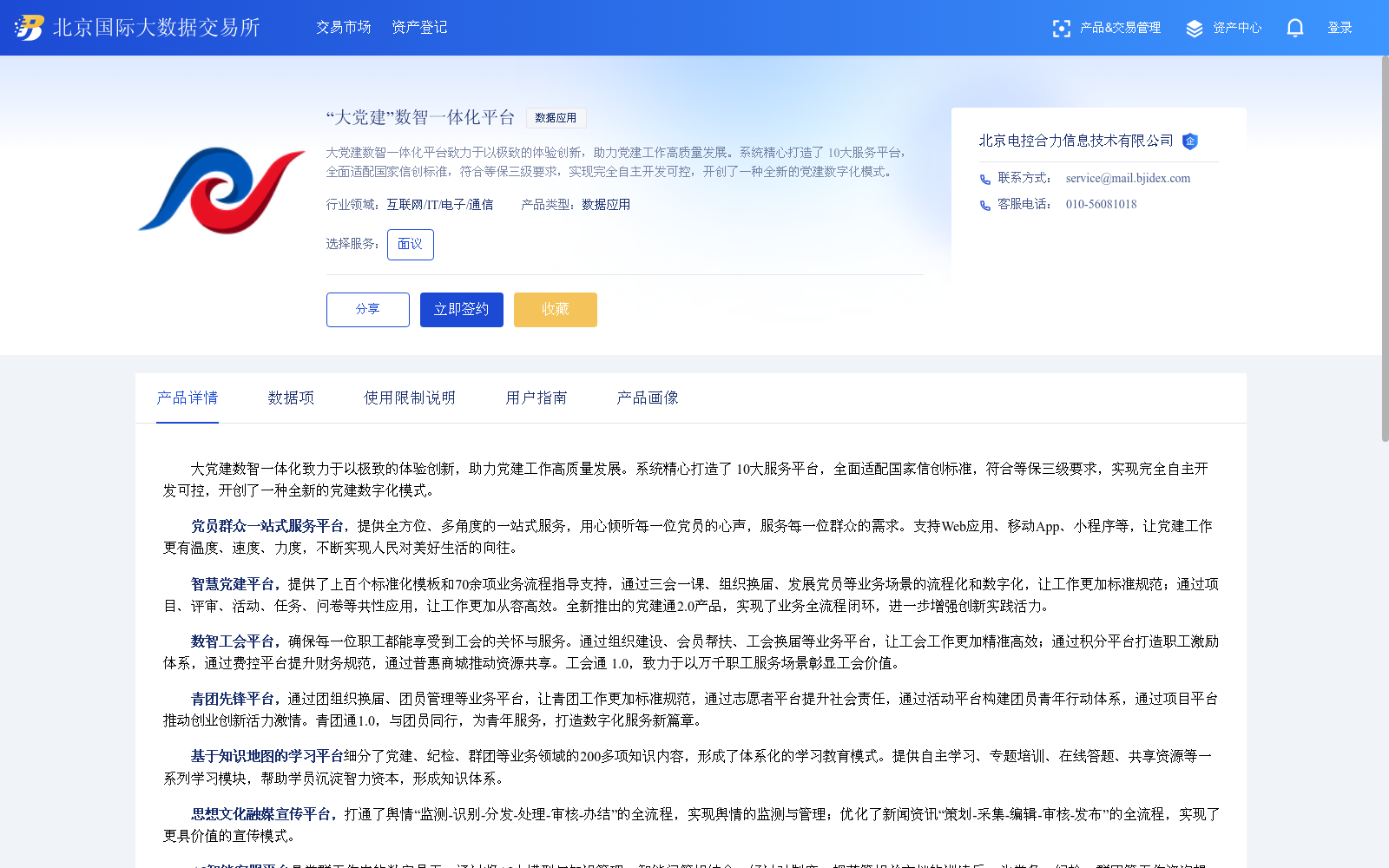Click the 青团先锋平台 heading
The height and width of the screenshot is (868, 1389).
tap(233, 699)
